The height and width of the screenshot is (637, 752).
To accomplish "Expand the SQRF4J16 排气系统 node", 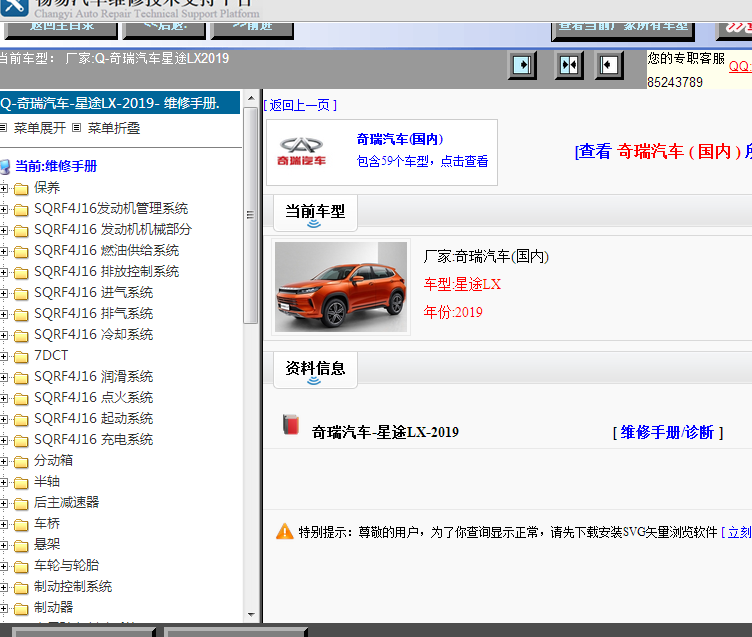I will 4,315.
